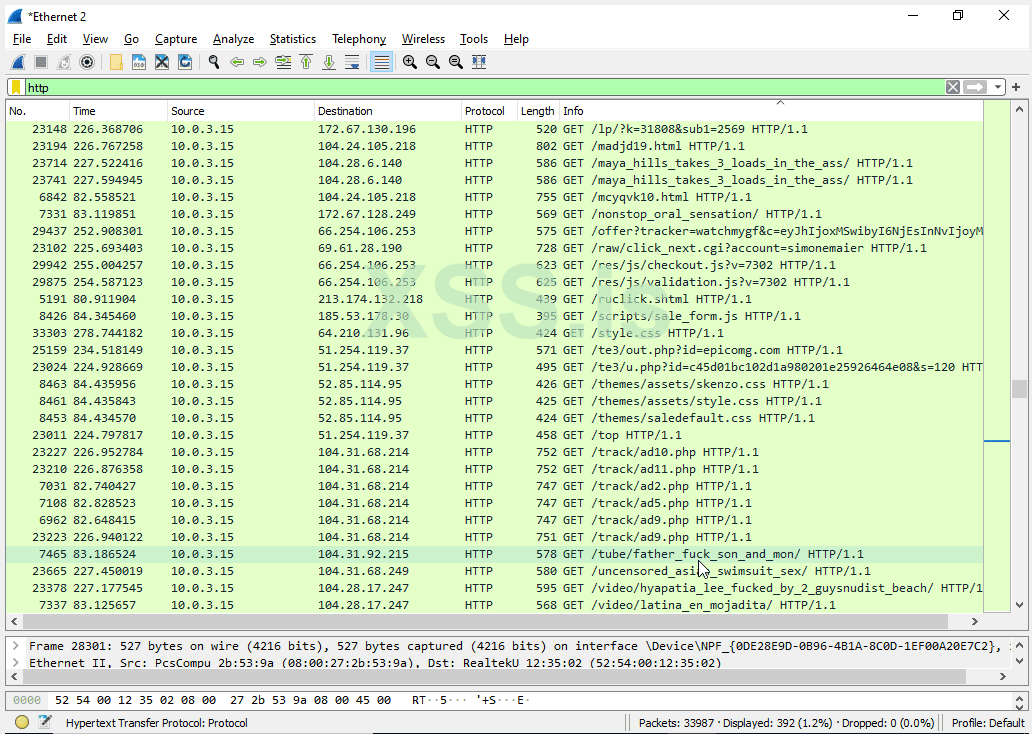The image size is (1032, 734).
Task: Open the filter history dropdown arrow
Action: (996, 87)
